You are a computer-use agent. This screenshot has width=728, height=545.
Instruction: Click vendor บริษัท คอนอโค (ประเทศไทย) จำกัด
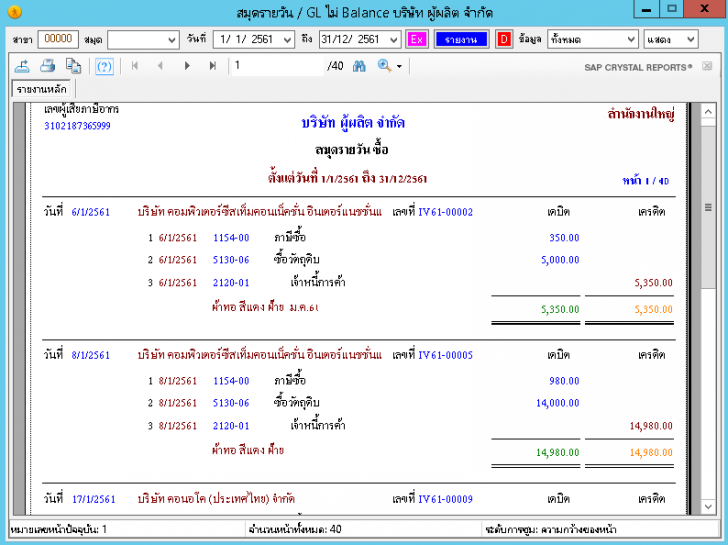click(x=216, y=499)
